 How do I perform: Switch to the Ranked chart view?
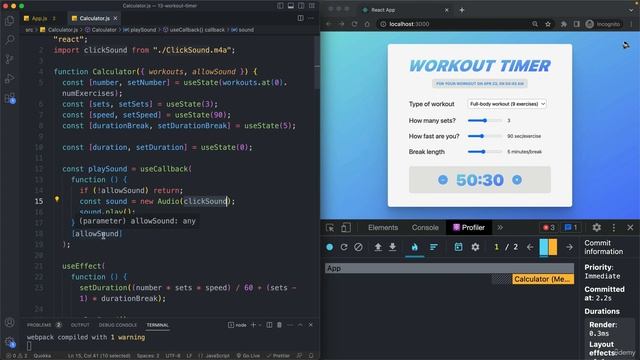tap(433, 247)
